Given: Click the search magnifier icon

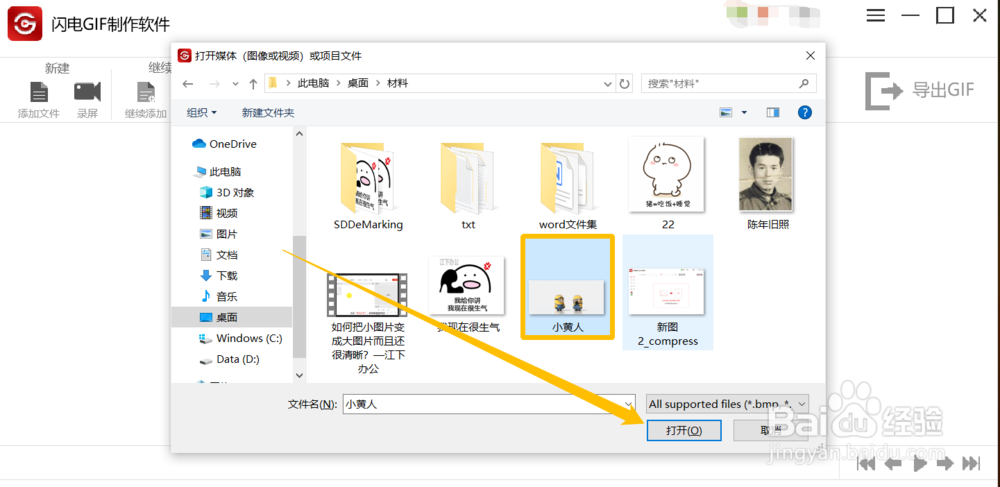Looking at the screenshot, I should point(805,84).
